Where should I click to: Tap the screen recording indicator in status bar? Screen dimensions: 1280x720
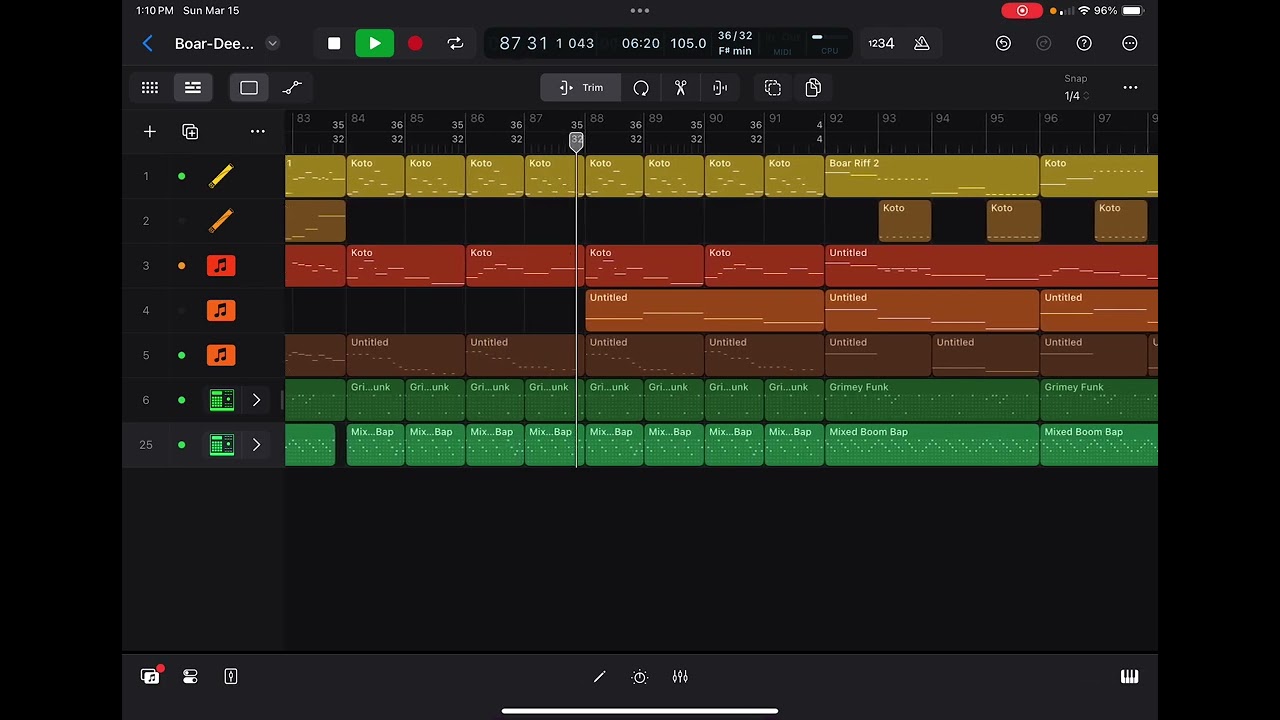click(1022, 11)
